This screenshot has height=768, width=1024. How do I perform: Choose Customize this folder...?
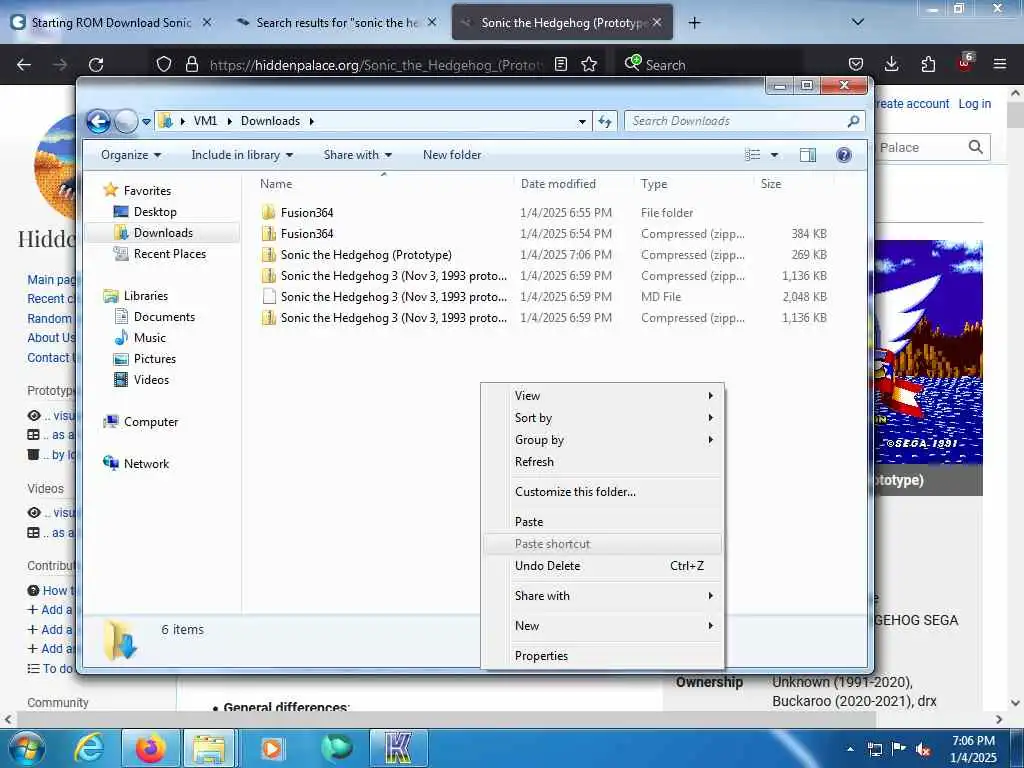(603, 492)
